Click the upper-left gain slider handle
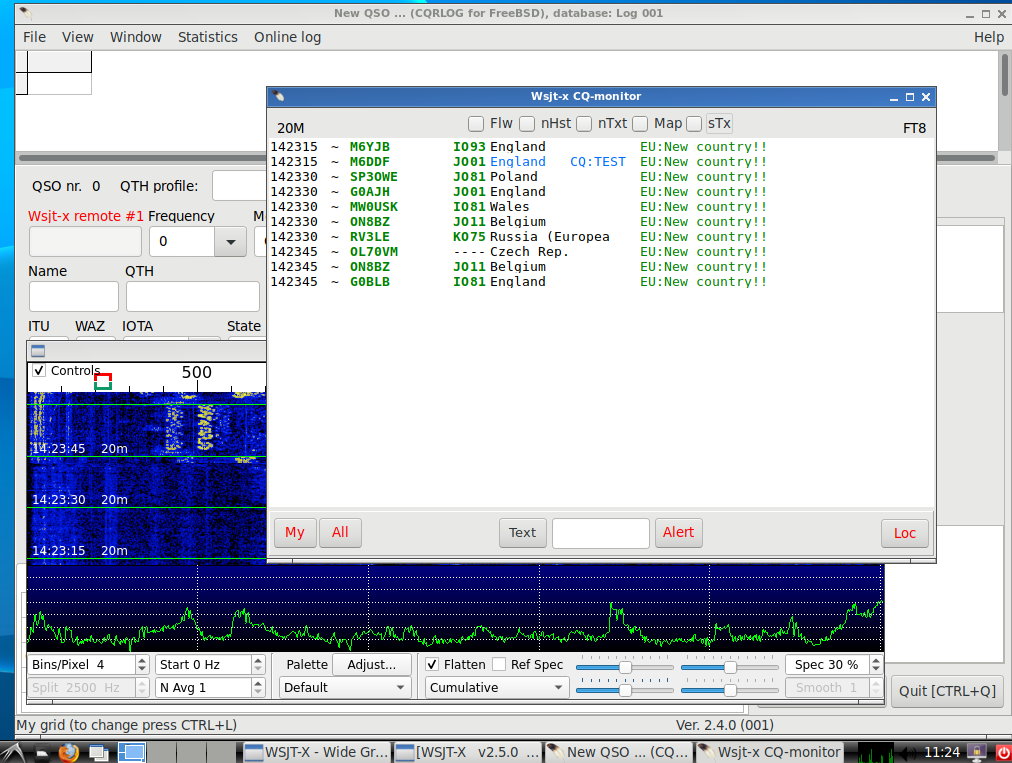This screenshot has height=763, width=1012. (x=625, y=667)
